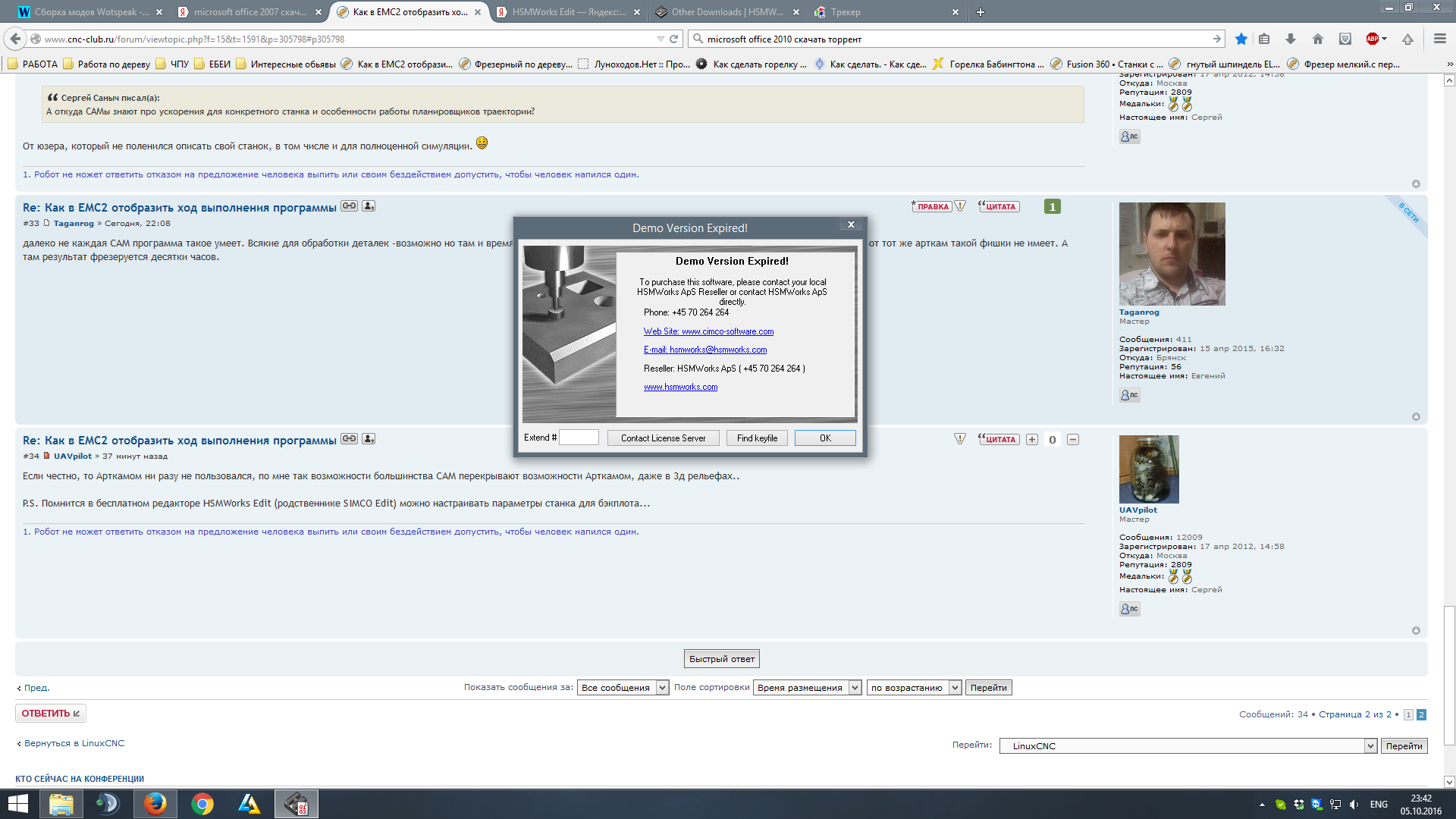Open the Firefox hamburger menu

tap(1439, 39)
